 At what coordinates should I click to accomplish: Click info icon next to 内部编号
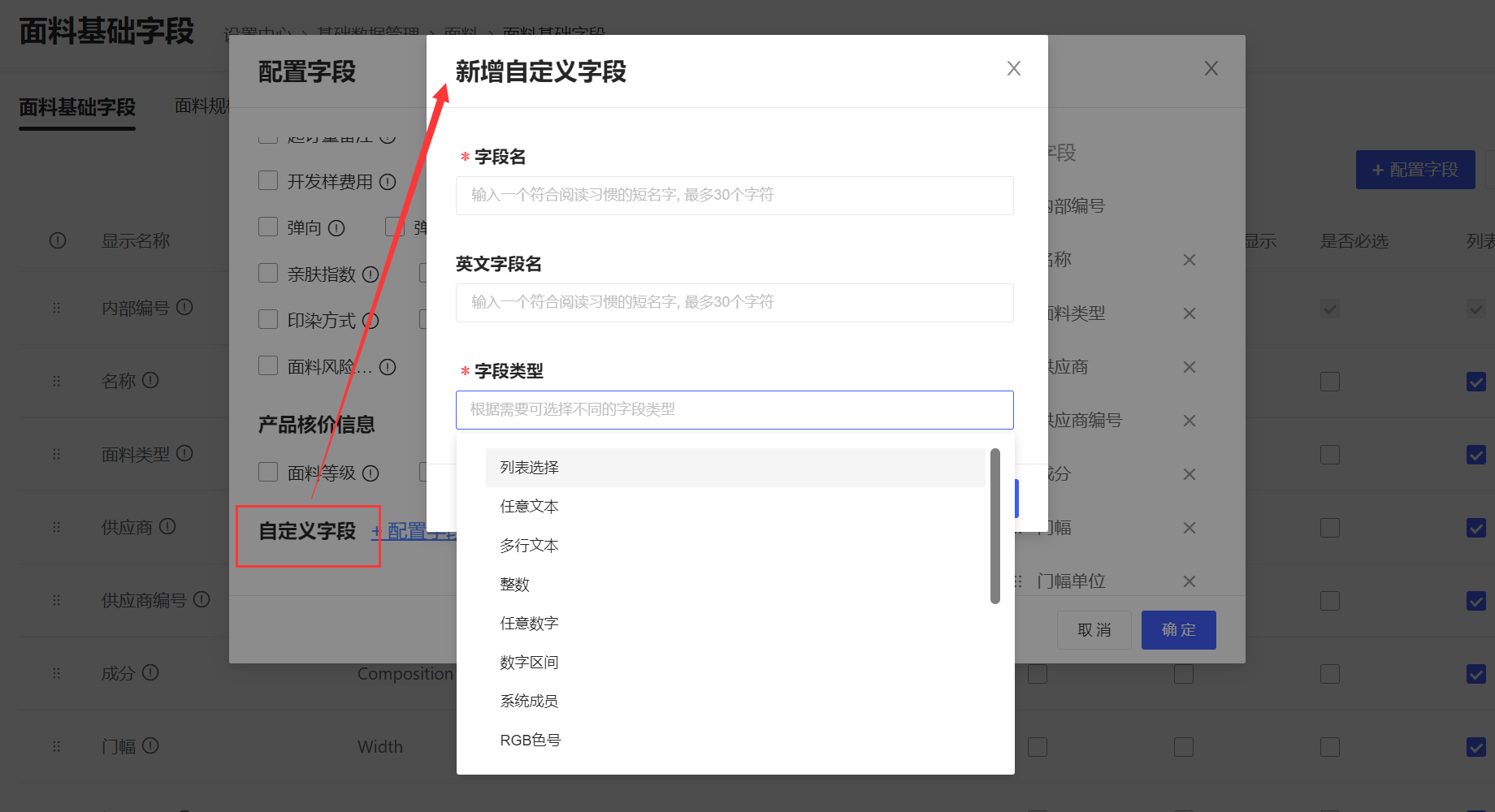coord(184,307)
